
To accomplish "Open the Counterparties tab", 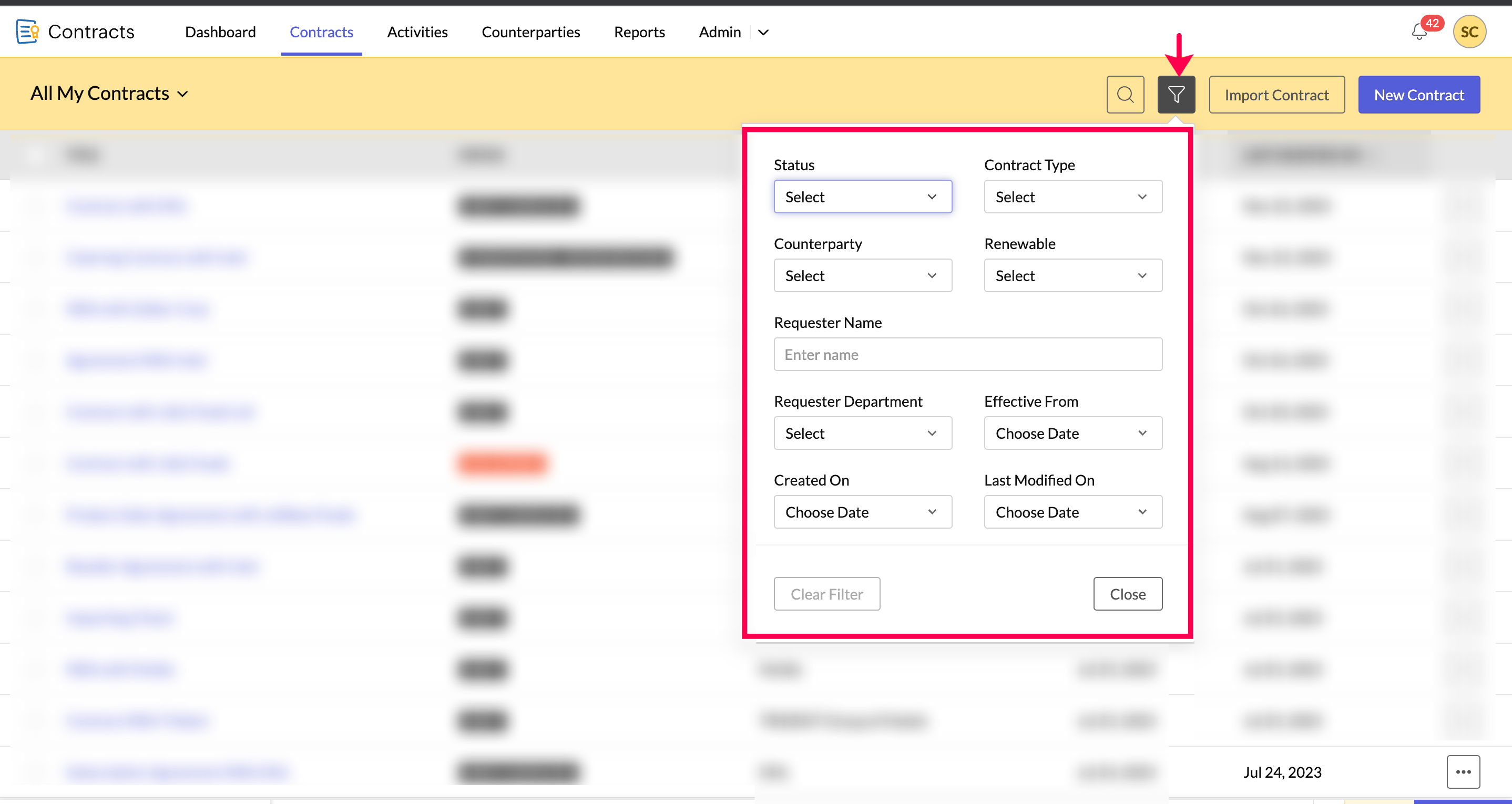I will coord(530,32).
